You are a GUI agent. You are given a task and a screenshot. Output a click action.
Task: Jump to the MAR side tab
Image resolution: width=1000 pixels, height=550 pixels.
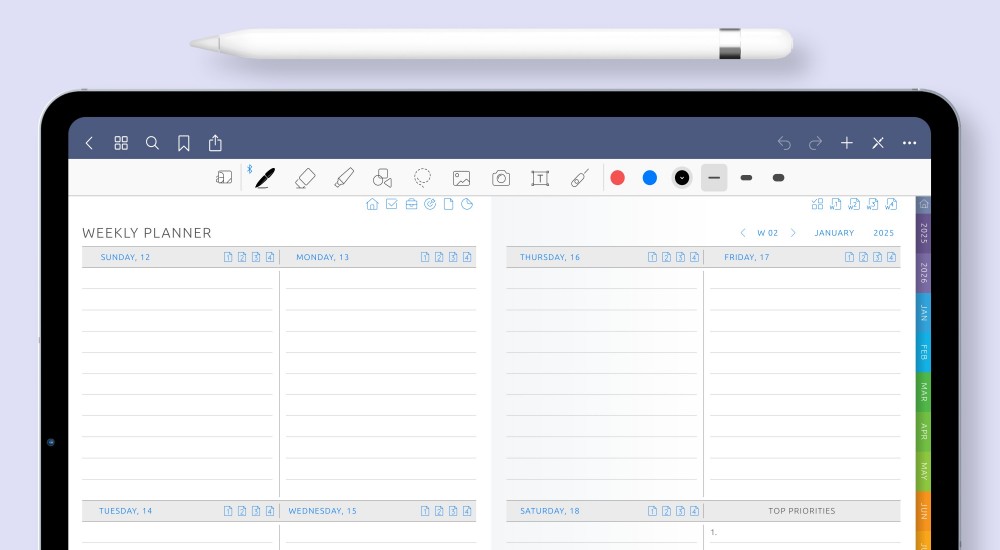pos(923,391)
